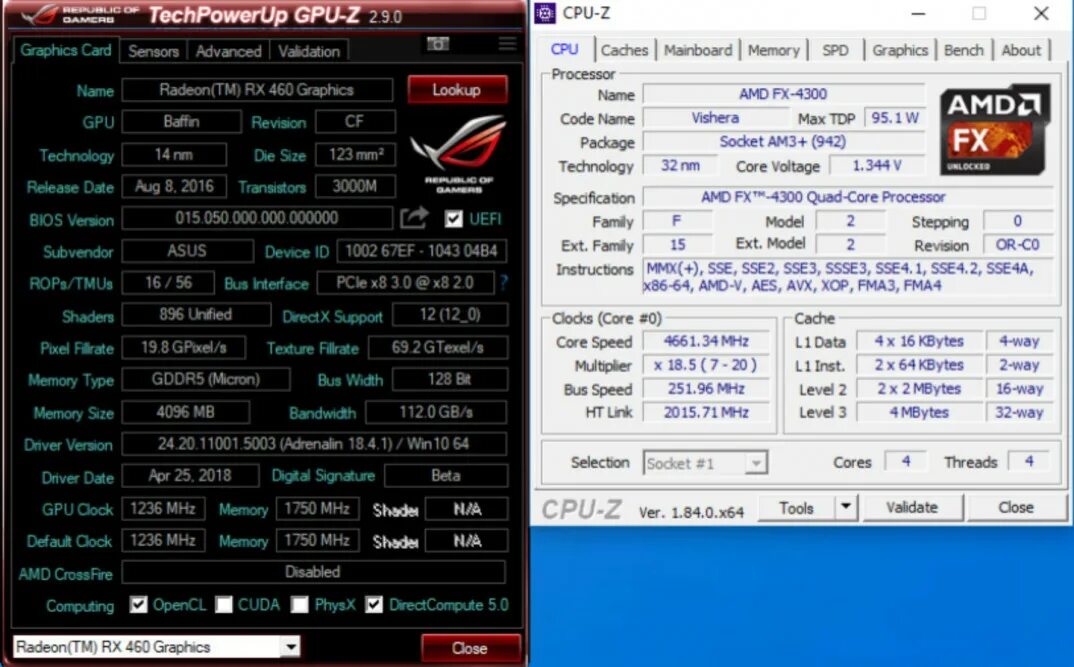Click the Close button in CPU-Z
The width and height of the screenshot is (1074, 667).
1016,507
